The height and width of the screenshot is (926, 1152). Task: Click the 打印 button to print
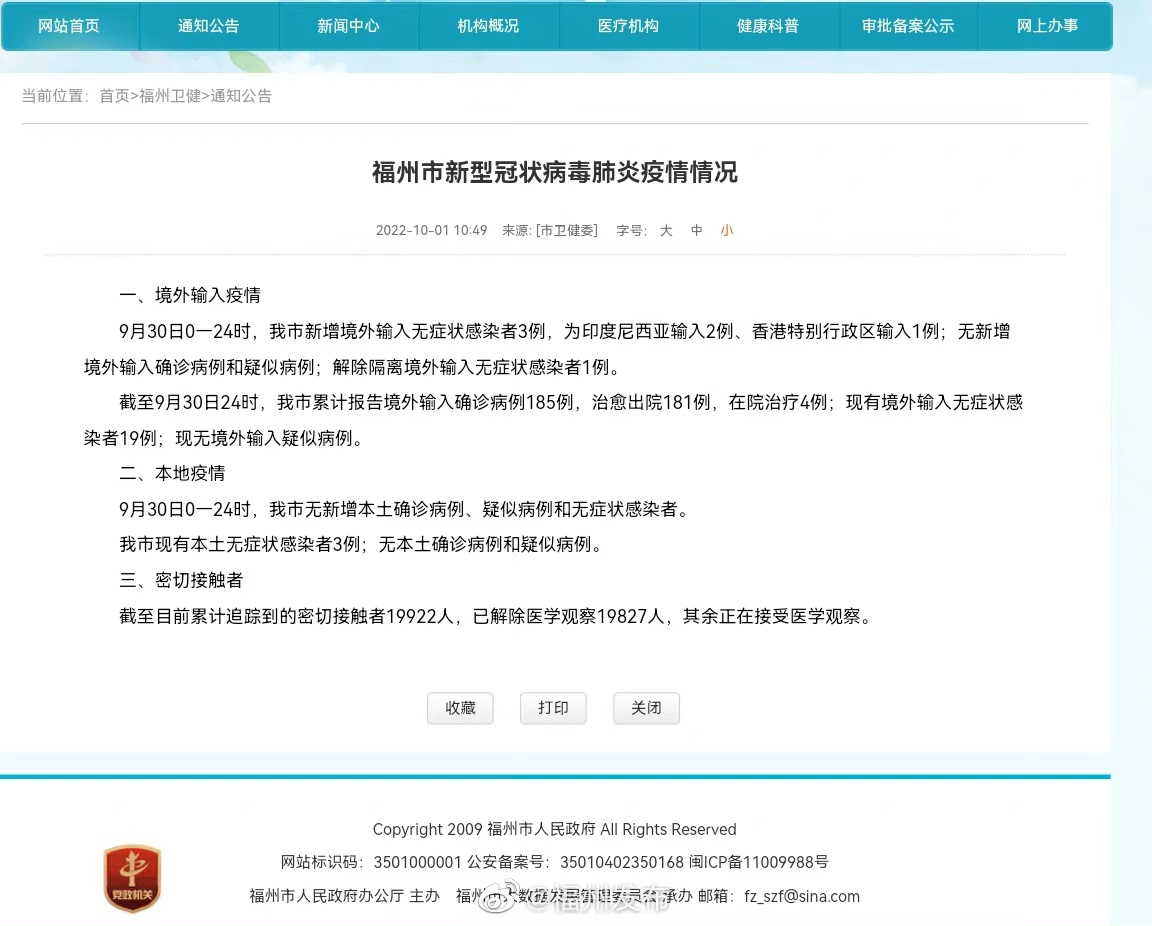553,708
